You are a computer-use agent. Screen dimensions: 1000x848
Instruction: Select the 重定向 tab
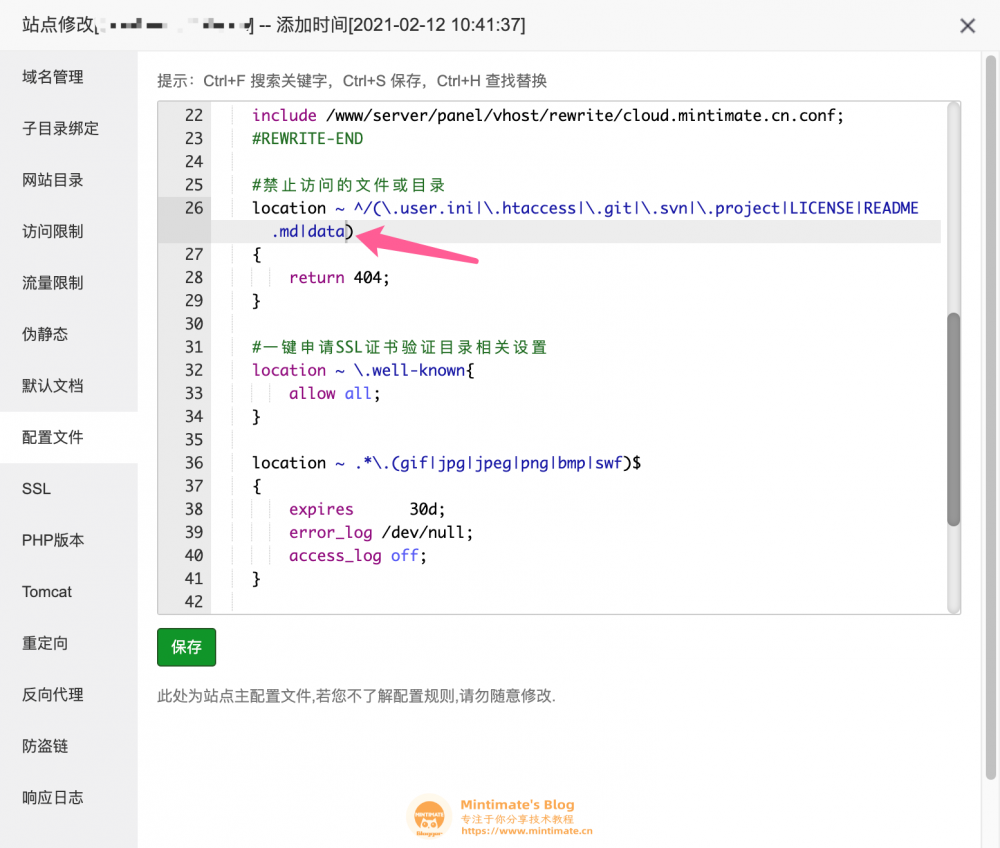click(45, 643)
